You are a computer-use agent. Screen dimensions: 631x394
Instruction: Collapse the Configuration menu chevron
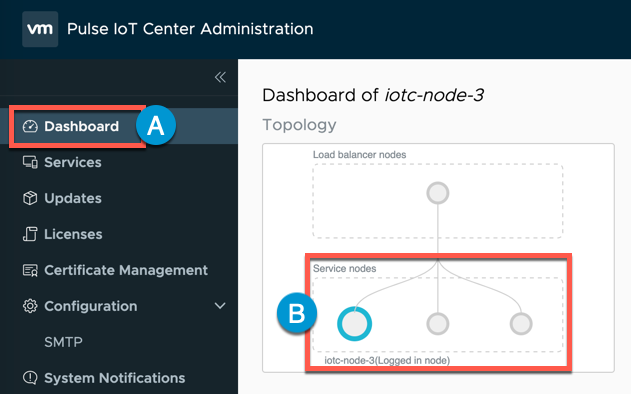click(220, 306)
